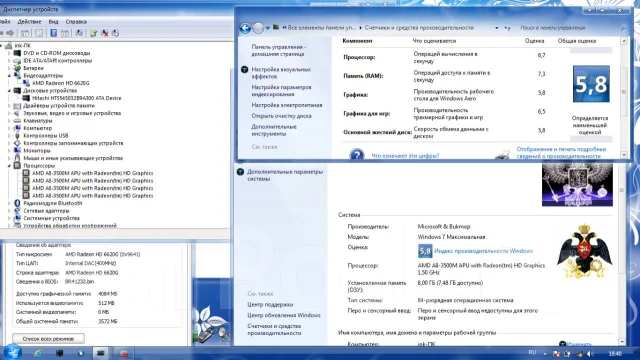The width and height of the screenshot is (640, 360).
Task: Click the Forward arrow in Control Panel window
Action: tap(258, 28)
